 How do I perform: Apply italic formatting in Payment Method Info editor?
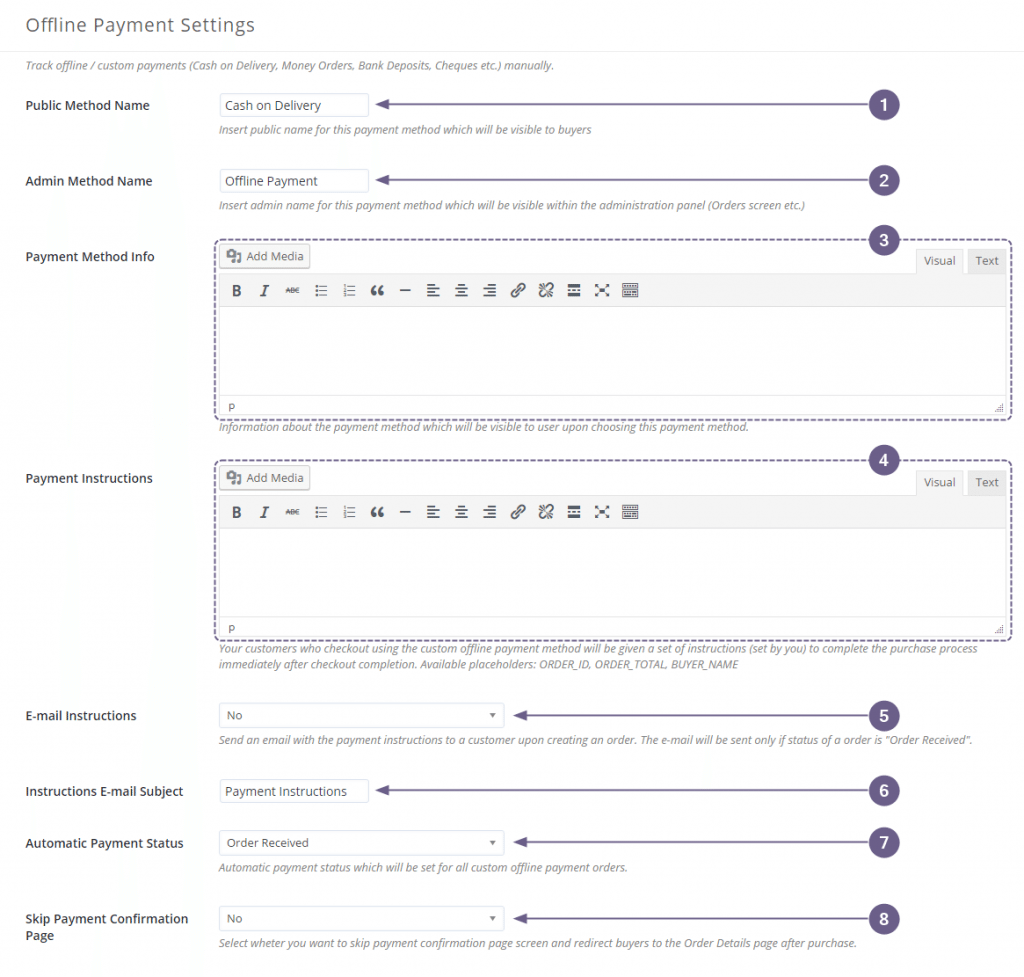tap(264, 290)
